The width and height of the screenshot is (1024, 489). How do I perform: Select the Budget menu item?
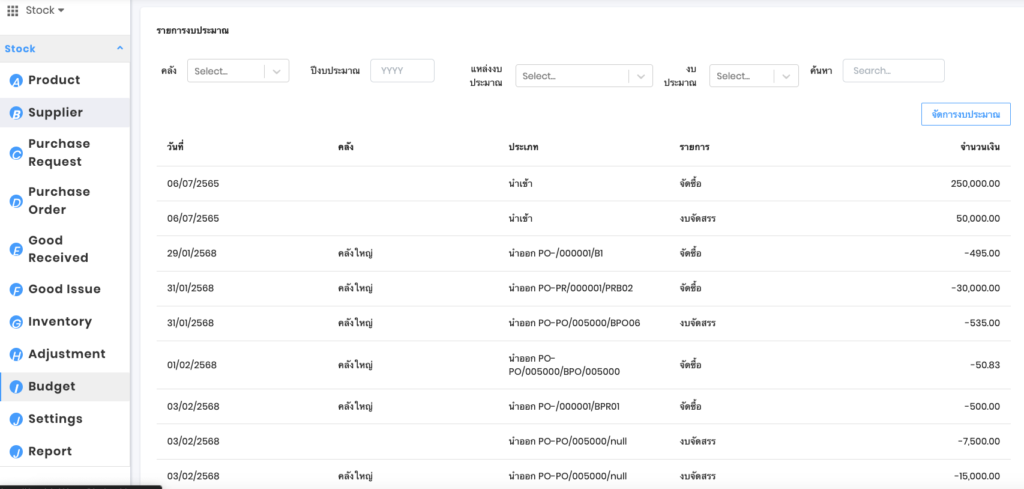tap(51, 387)
